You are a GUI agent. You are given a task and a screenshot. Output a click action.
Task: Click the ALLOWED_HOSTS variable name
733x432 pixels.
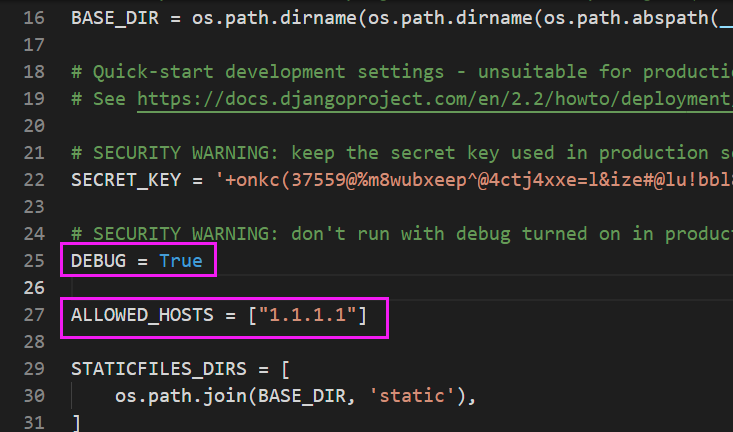(x=142, y=315)
